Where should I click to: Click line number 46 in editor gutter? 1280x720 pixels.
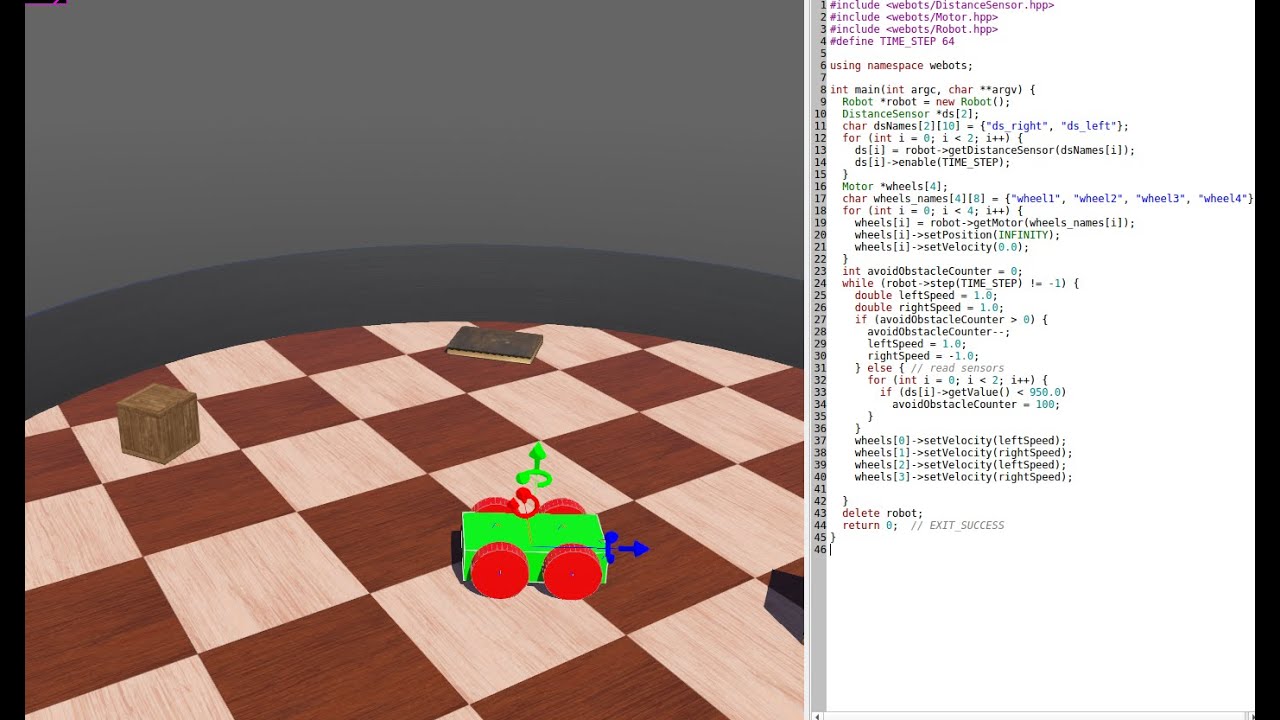(x=821, y=548)
